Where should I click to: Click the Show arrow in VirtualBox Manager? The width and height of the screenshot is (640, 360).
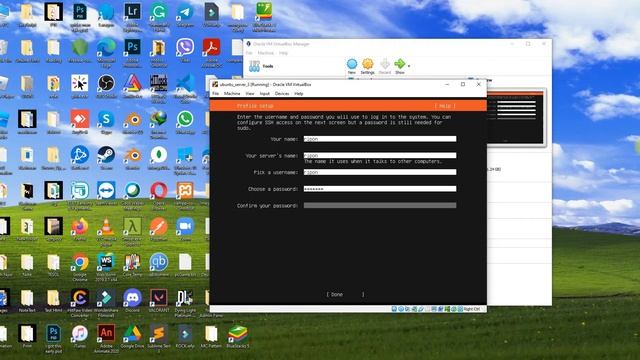point(400,66)
